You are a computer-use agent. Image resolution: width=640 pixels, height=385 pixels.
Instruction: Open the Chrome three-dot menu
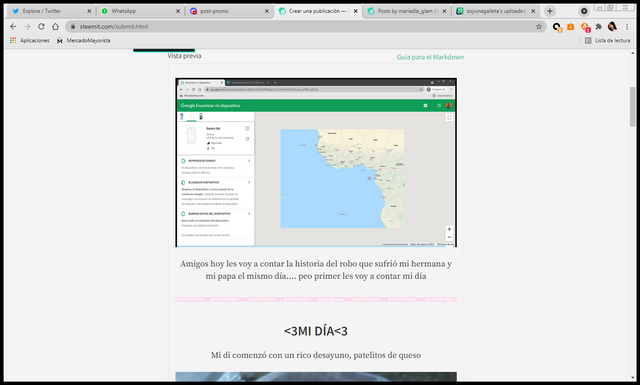click(x=627, y=27)
